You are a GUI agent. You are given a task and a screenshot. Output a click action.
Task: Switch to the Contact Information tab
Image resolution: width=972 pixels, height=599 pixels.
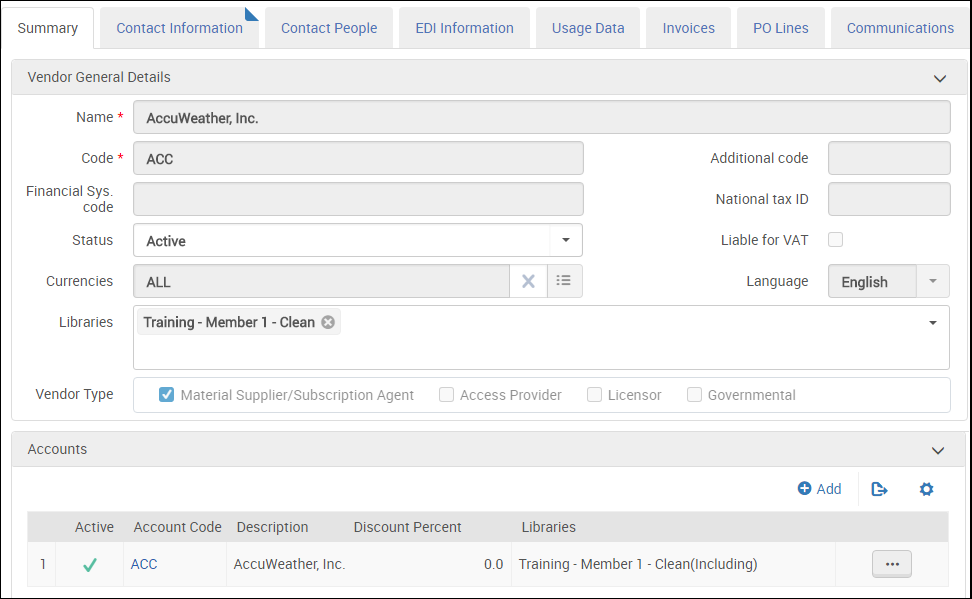(179, 28)
